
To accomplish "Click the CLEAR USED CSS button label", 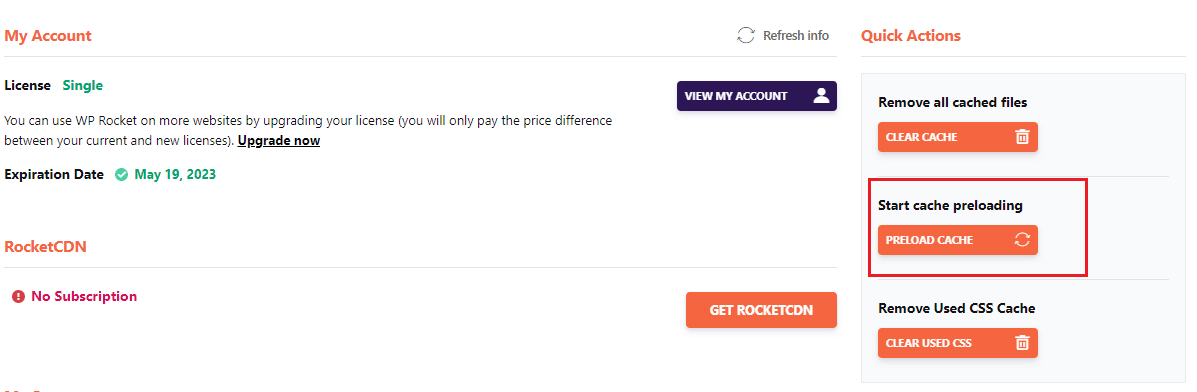I will click(928, 343).
